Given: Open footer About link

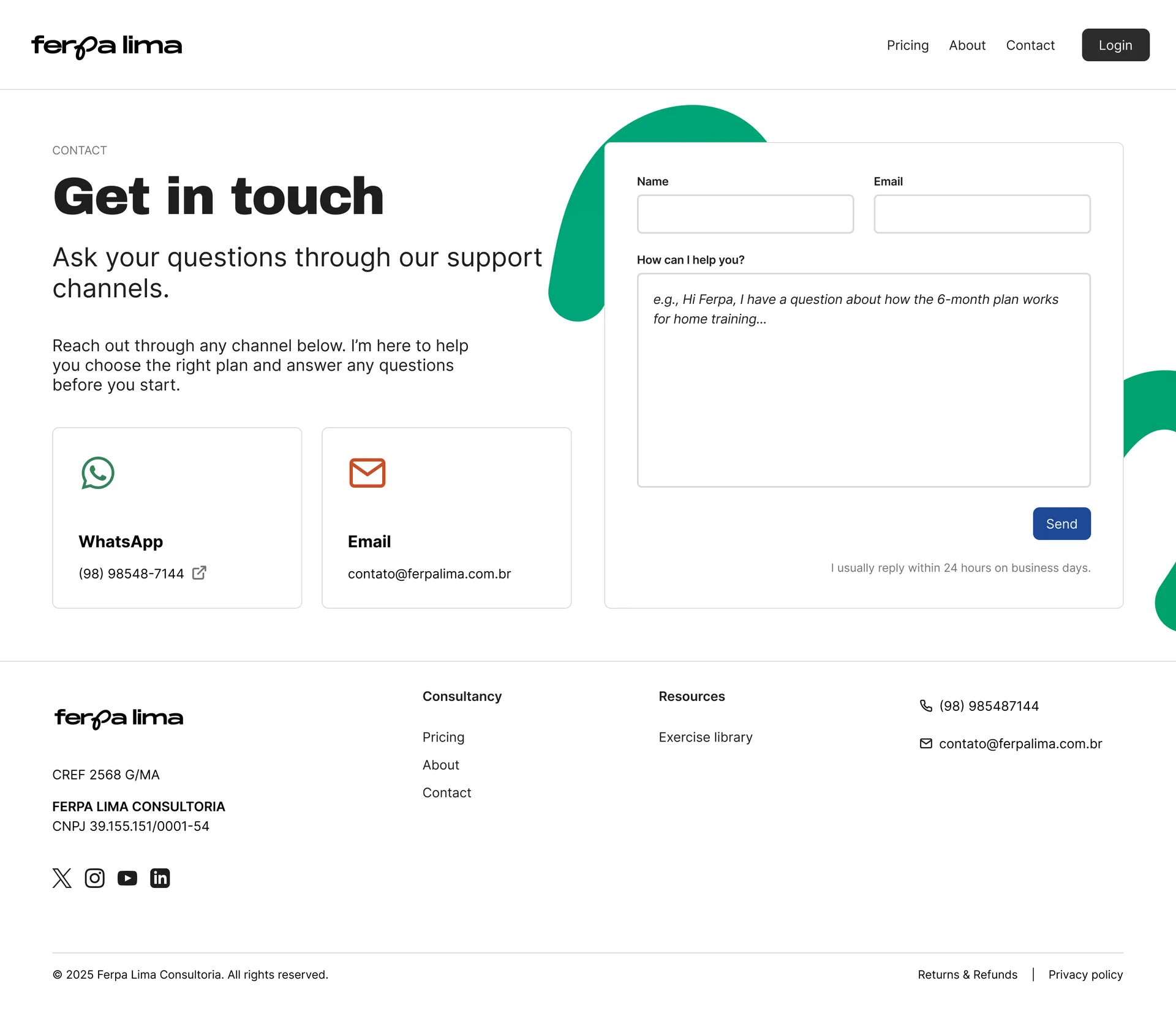Looking at the screenshot, I should 441,765.
